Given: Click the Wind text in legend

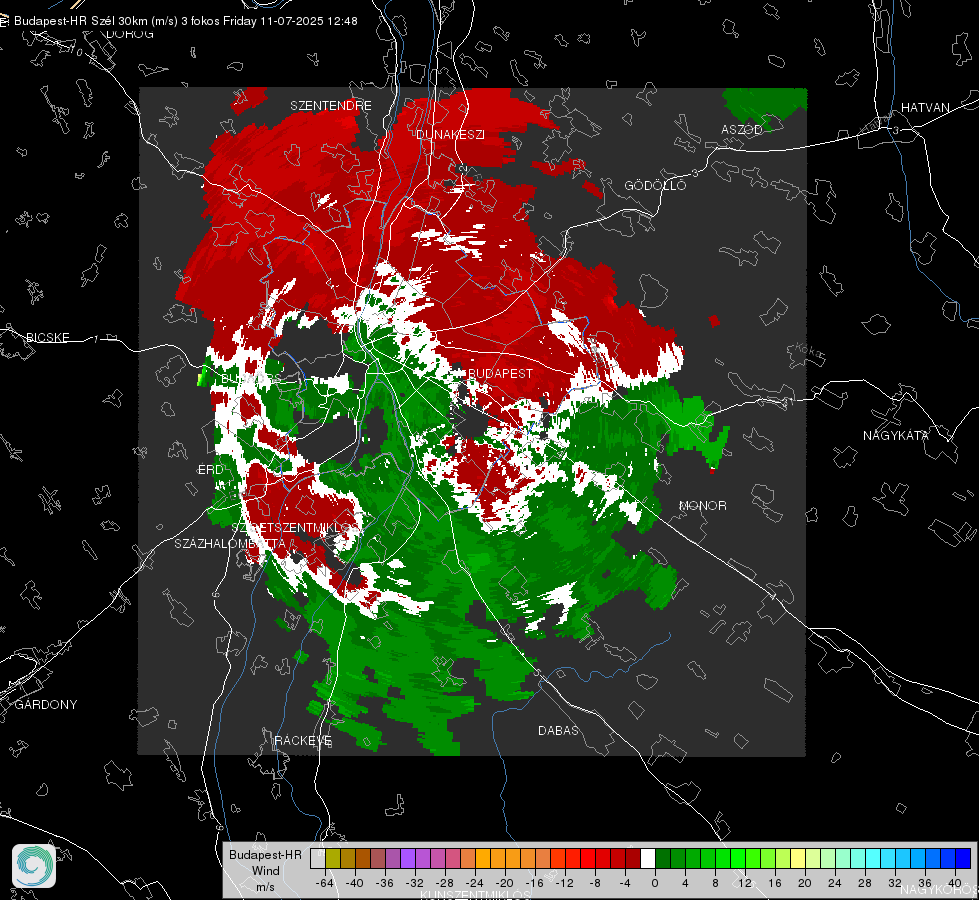Looking at the screenshot, I should pyautogui.click(x=265, y=871).
